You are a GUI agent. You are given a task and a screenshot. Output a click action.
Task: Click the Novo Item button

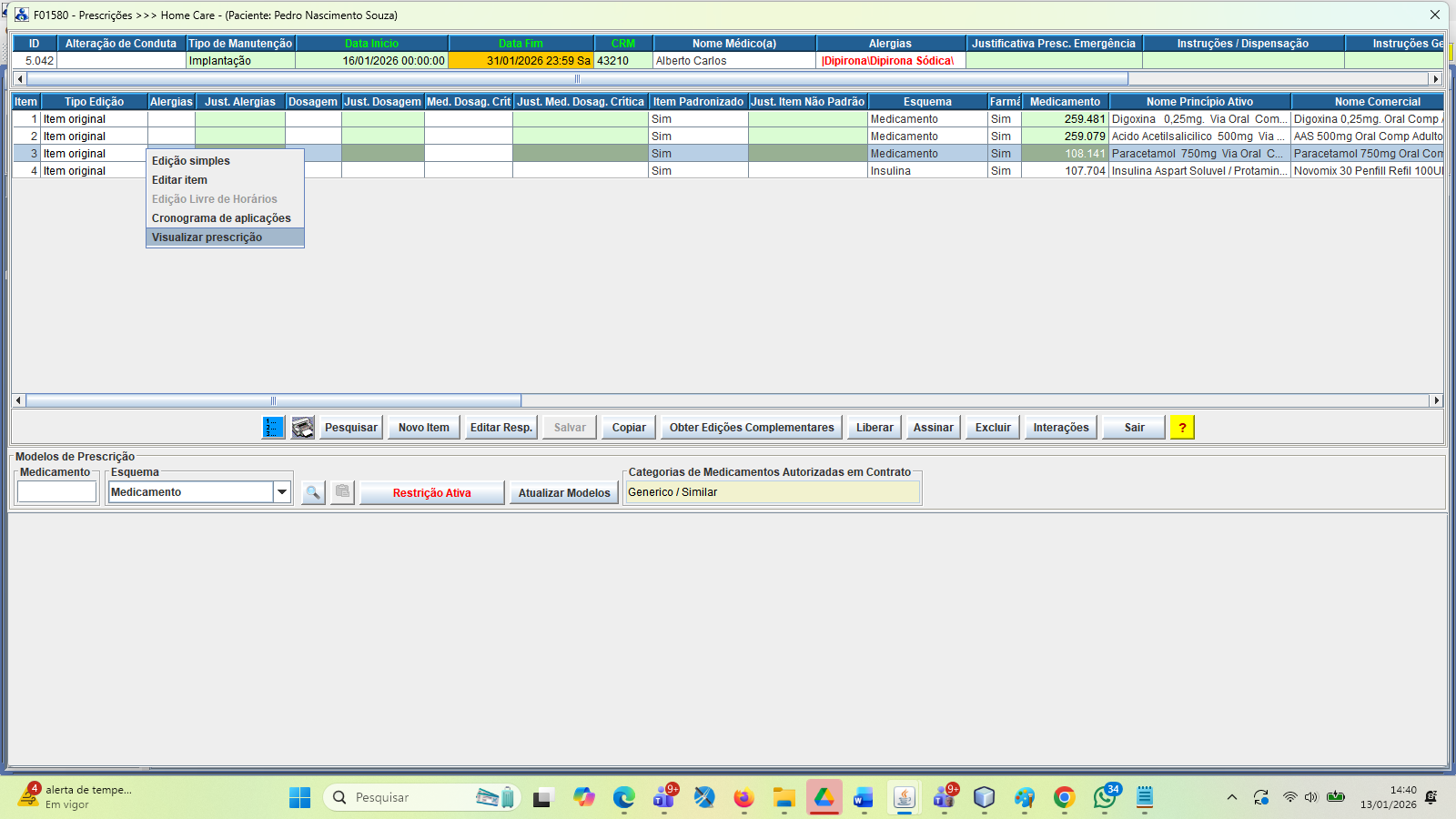[x=423, y=428]
